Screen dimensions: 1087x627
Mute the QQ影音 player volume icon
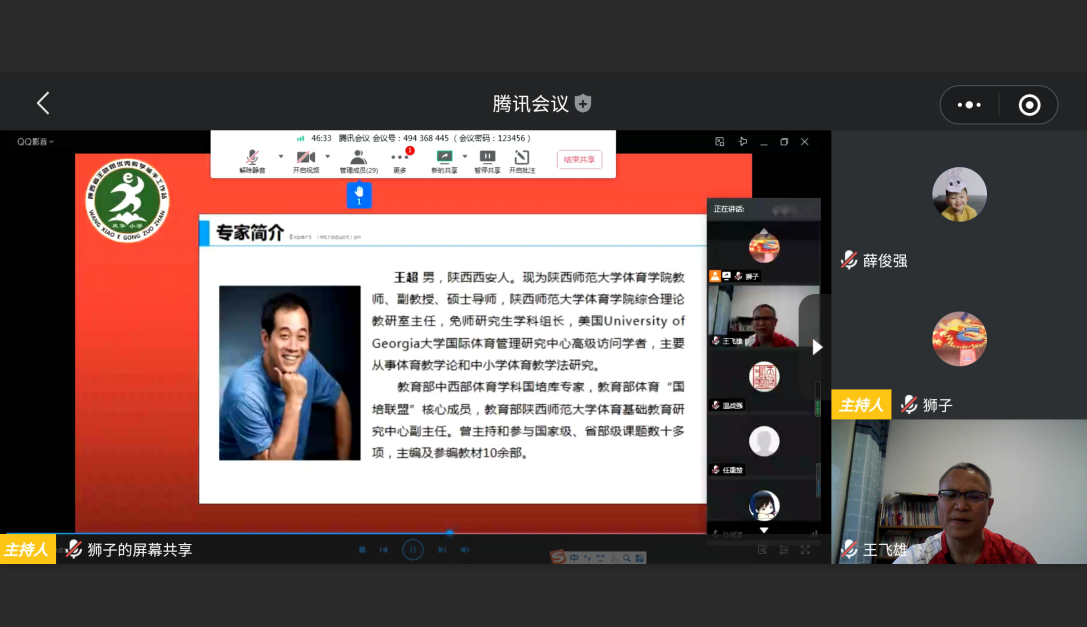click(x=465, y=550)
